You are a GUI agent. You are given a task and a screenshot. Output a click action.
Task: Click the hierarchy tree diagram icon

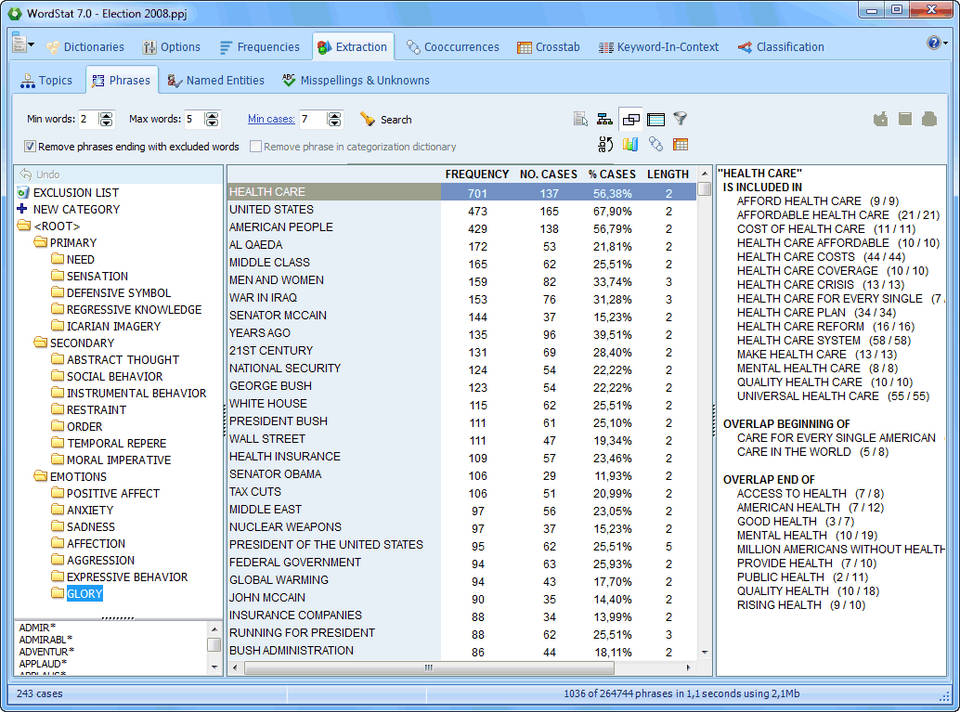(605, 119)
